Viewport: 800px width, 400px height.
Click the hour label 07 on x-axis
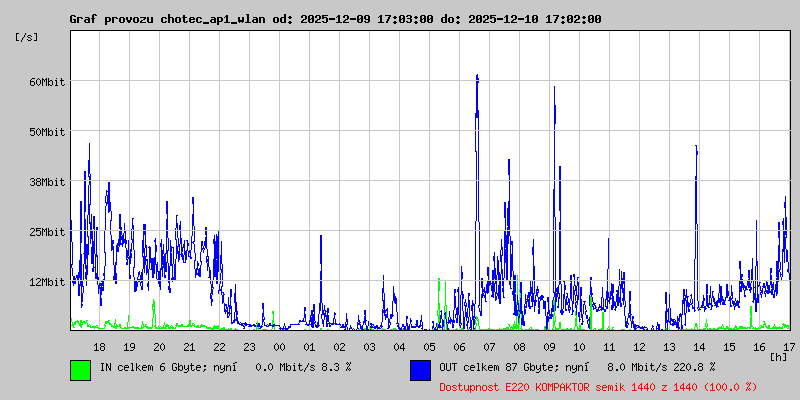tap(489, 347)
